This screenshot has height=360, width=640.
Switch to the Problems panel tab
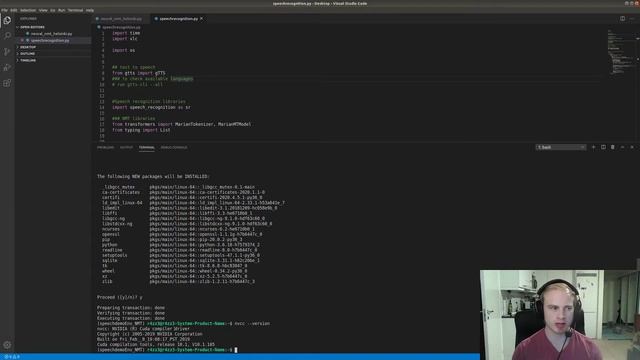pos(106,147)
